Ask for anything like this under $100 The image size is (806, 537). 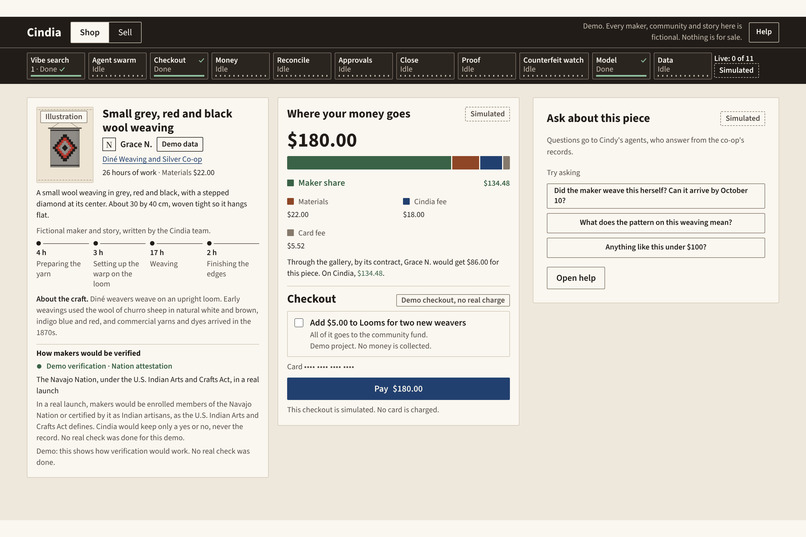655,247
